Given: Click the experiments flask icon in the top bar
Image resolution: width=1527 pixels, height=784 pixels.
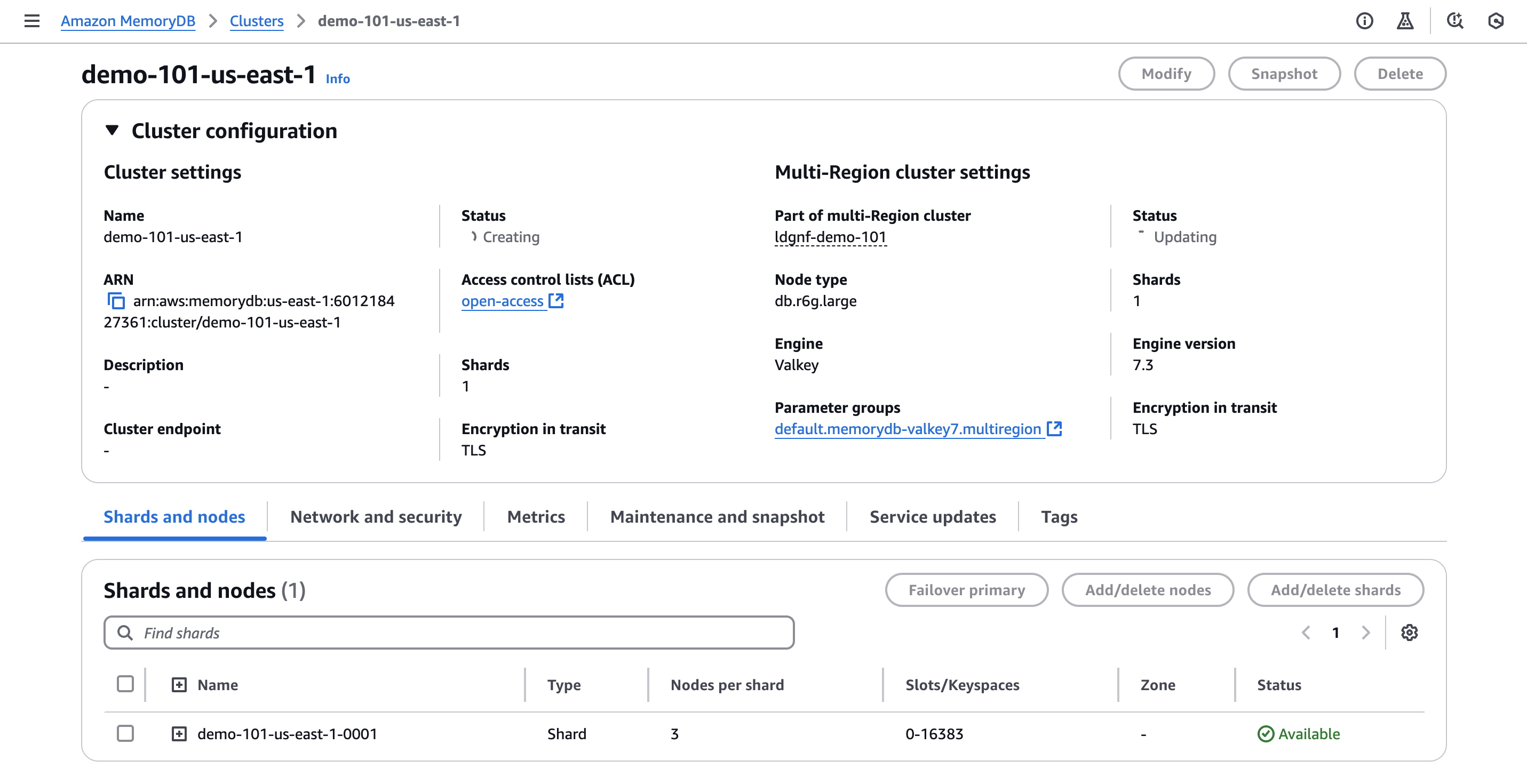Looking at the screenshot, I should pyautogui.click(x=1406, y=21).
